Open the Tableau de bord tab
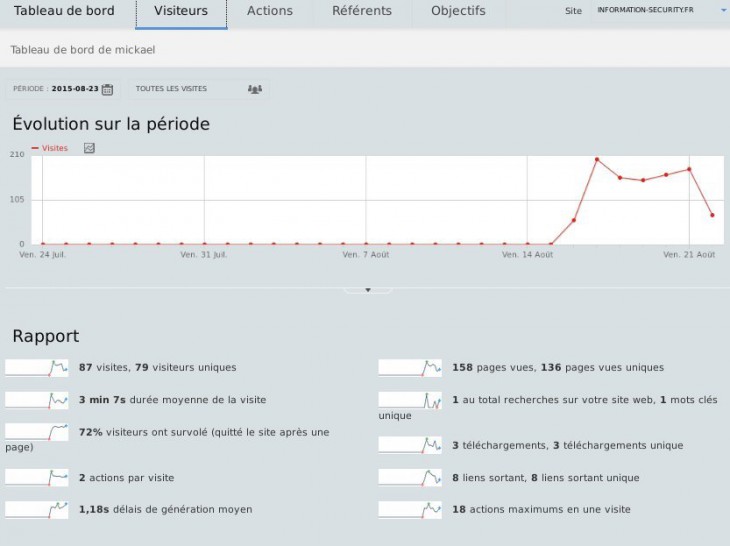 point(64,11)
